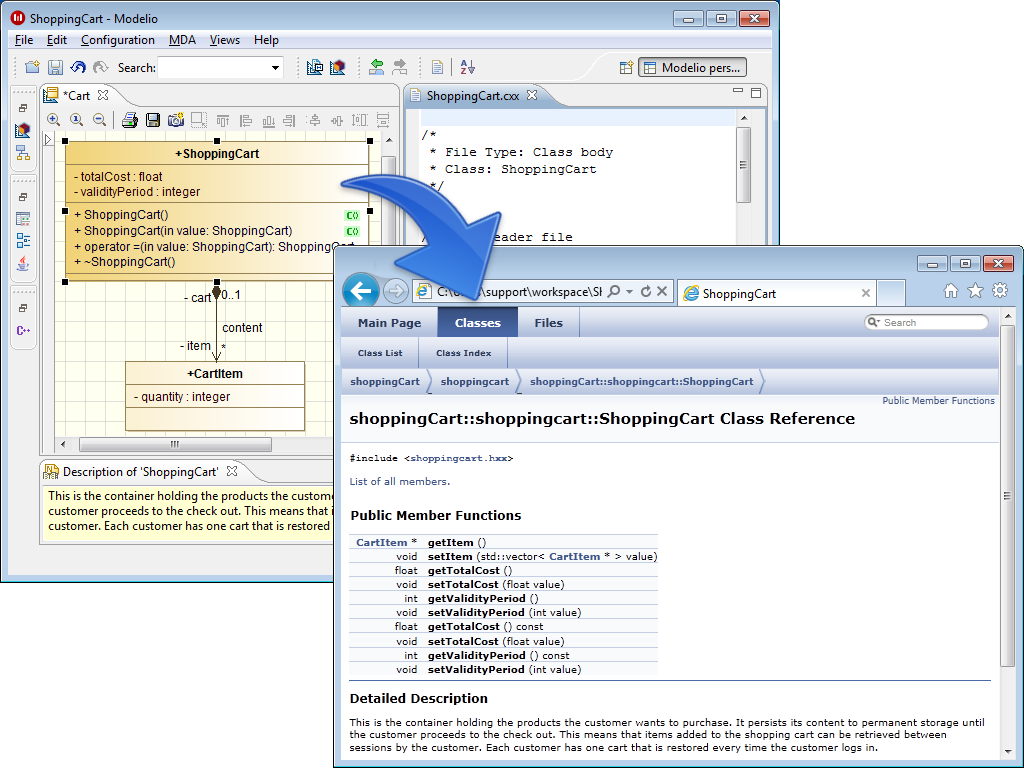Click the A-Z sort toolbar icon

click(467, 67)
